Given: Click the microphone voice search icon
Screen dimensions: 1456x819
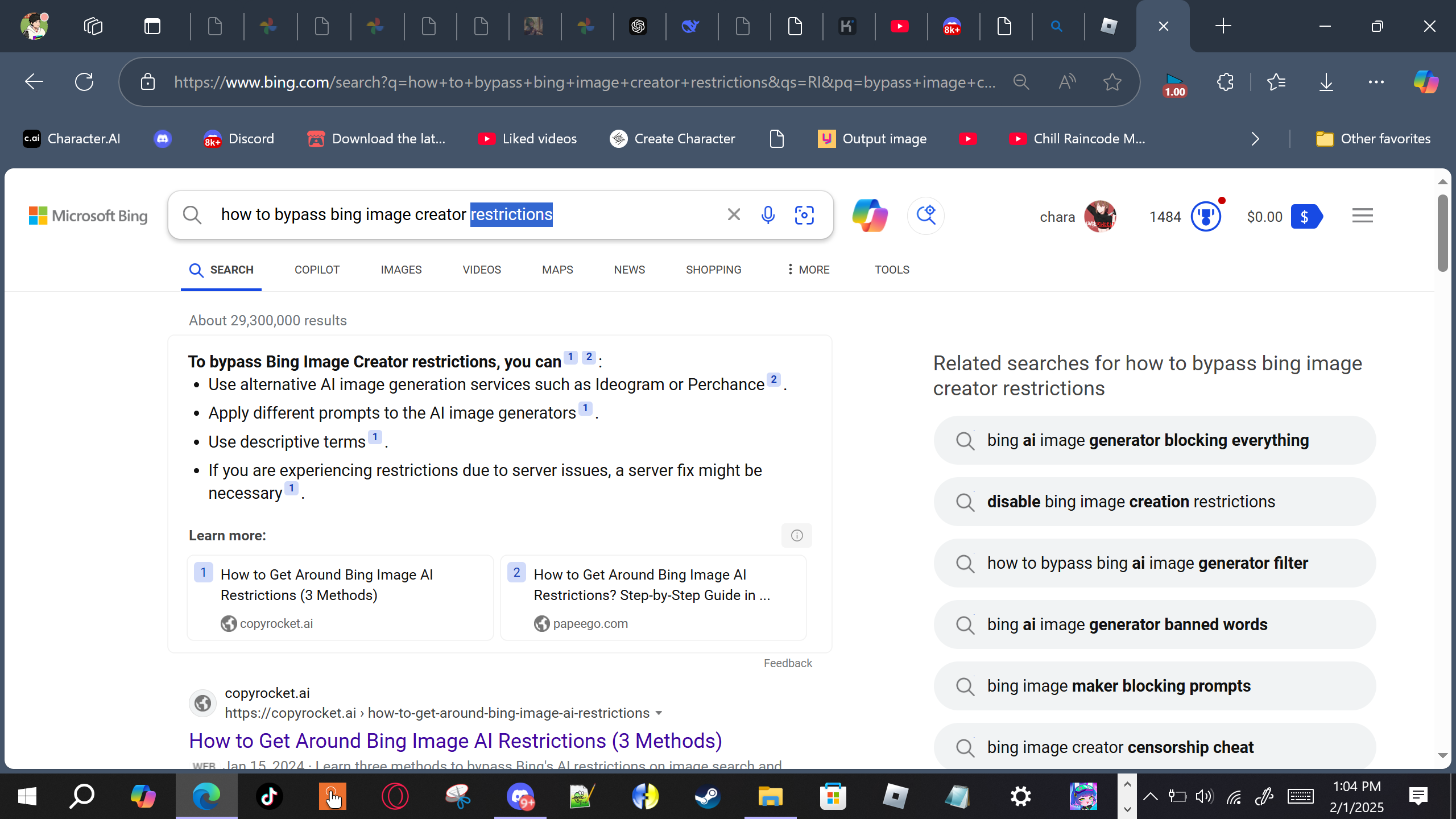Looking at the screenshot, I should click(768, 215).
